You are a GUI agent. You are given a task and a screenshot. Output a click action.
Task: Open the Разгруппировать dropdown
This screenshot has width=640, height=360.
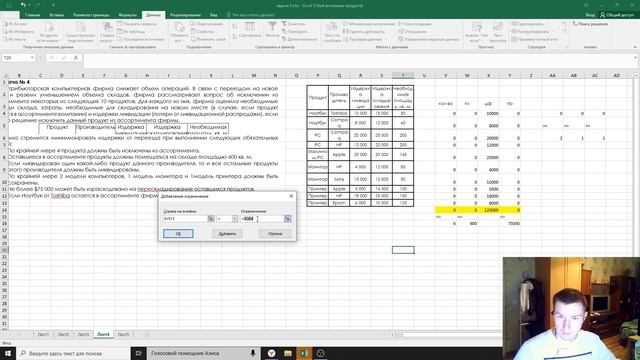(x=532, y=31)
